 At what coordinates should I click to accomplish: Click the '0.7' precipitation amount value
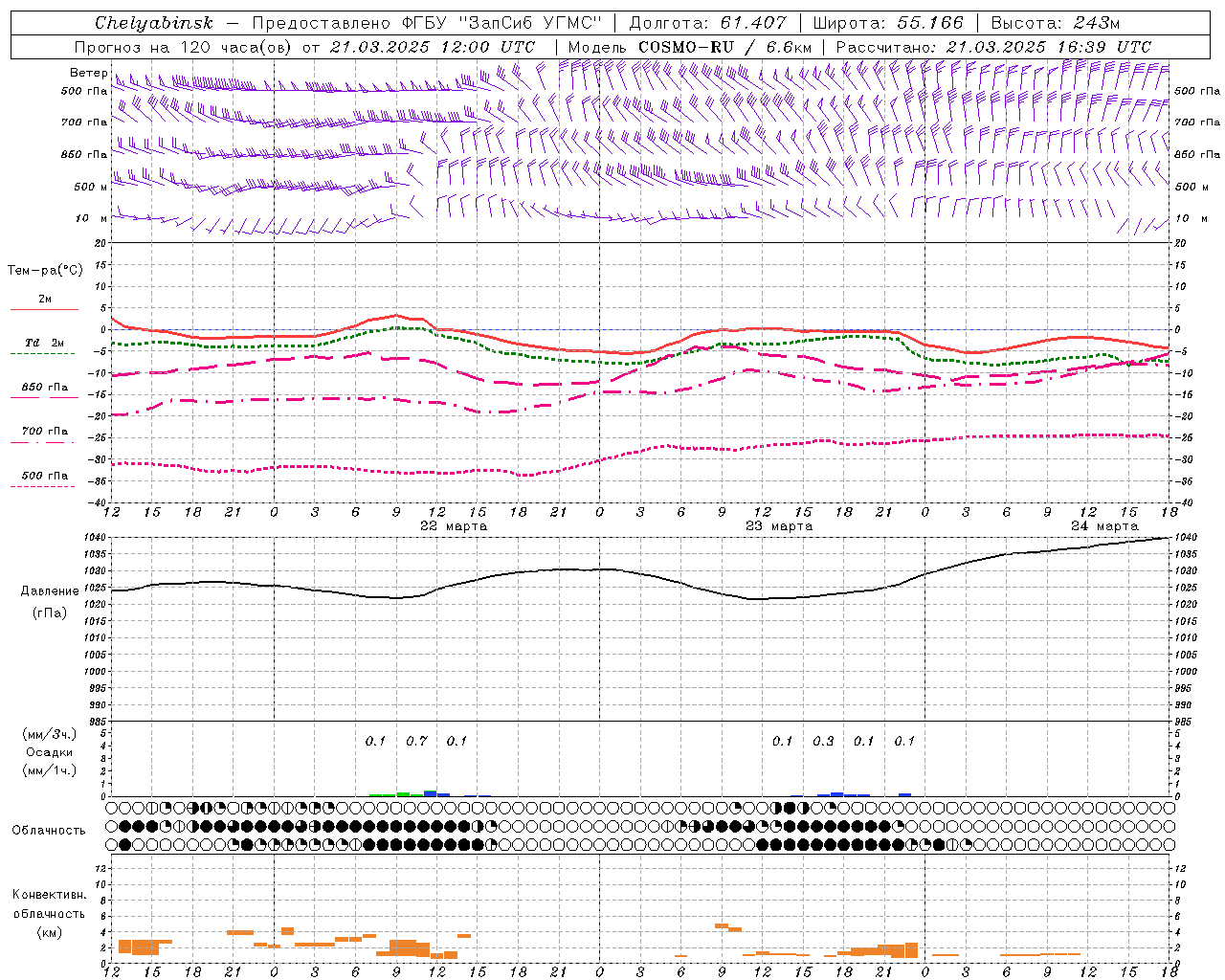[416, 741]
